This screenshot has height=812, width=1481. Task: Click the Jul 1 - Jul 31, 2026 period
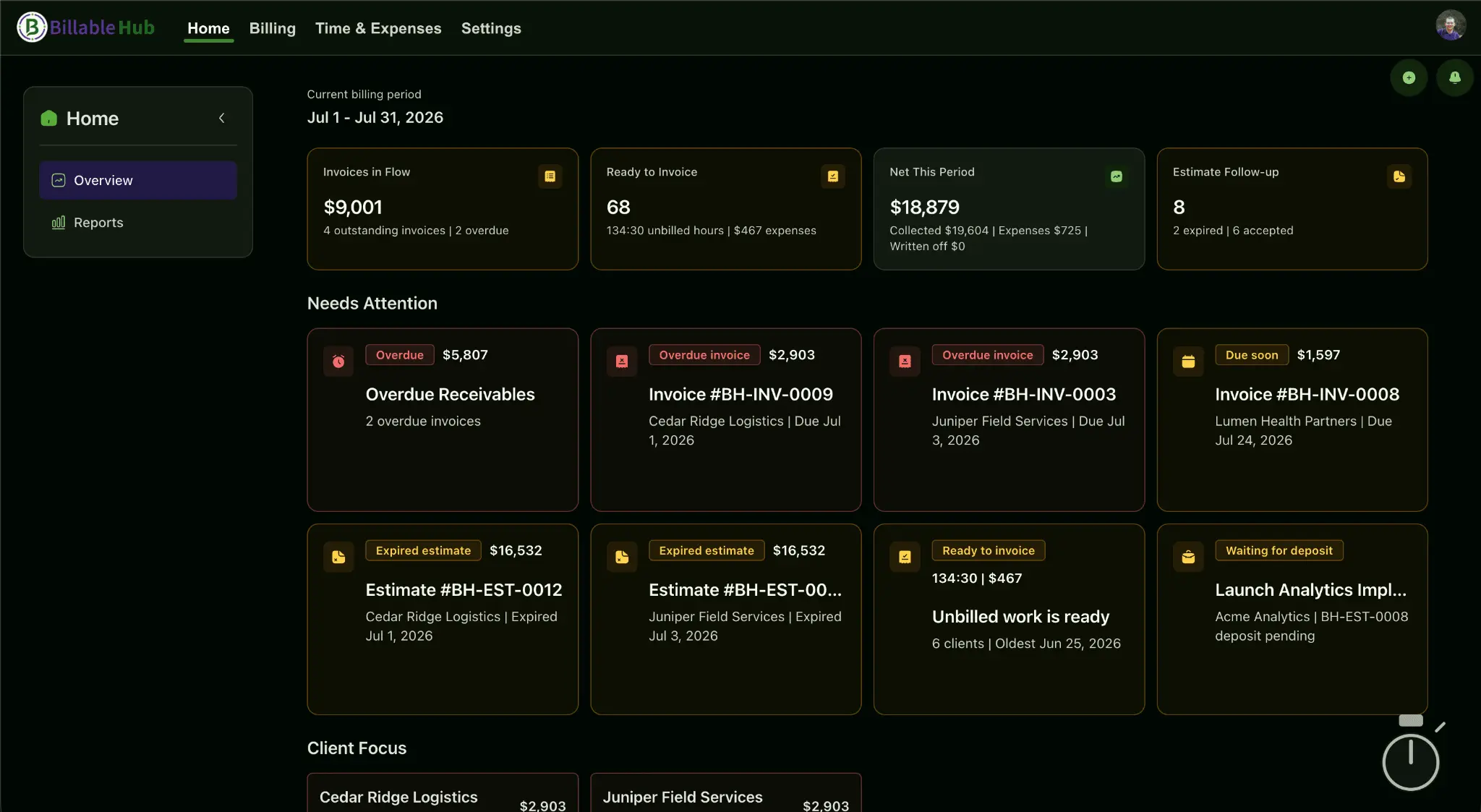click(x=375, y=117)
